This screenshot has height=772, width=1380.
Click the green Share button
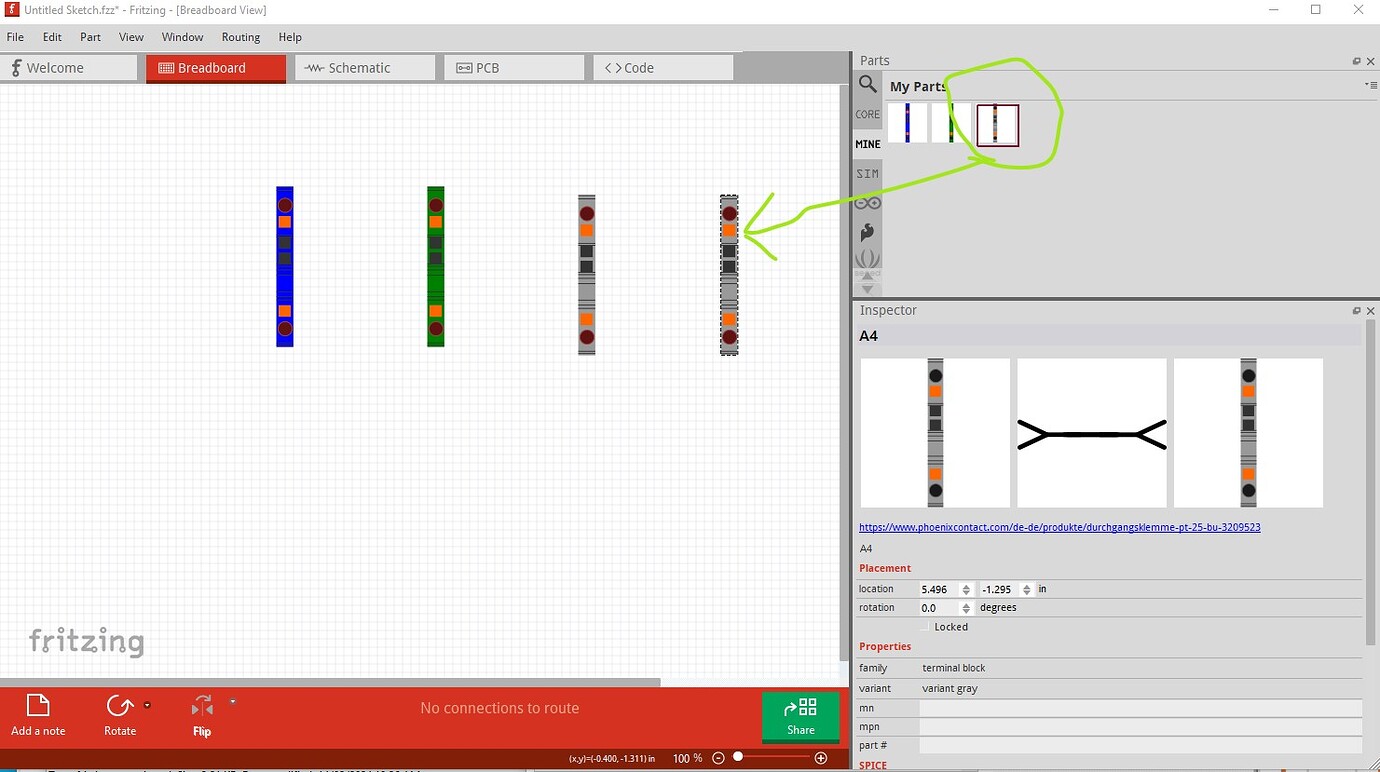(800, 716)
